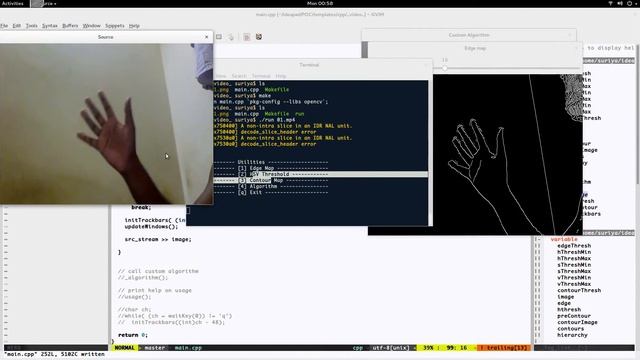Open the Buffers menu in GVim
Viewport: 640px width, 360px height.
tap(70, 26)
